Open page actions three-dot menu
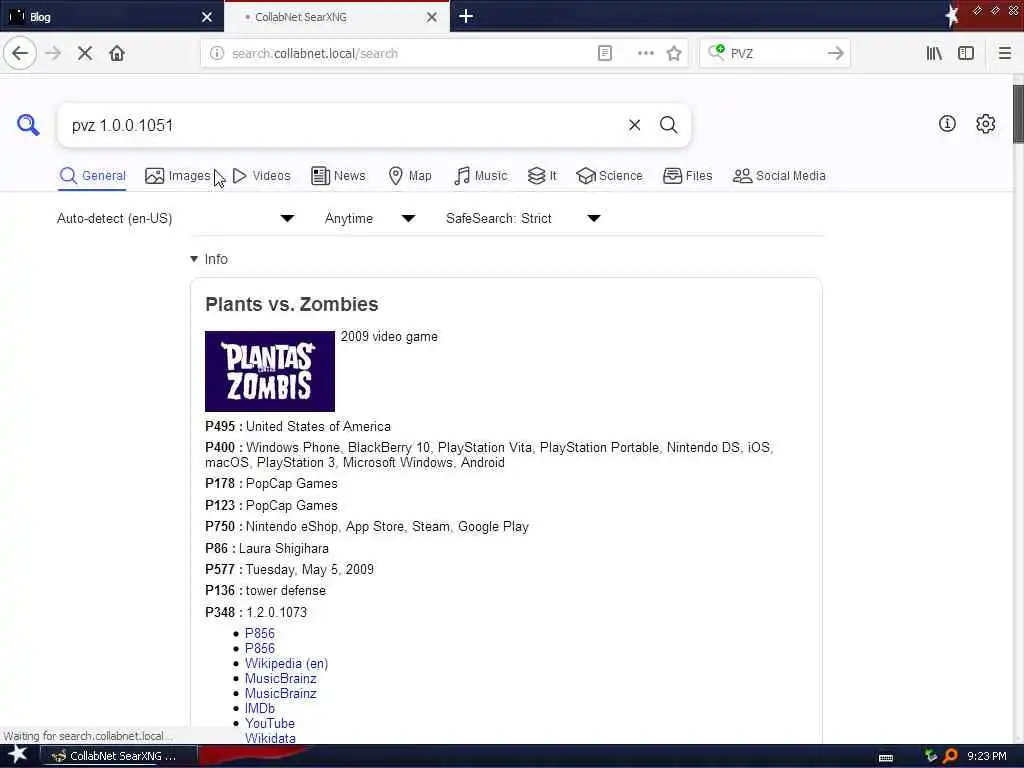This screenshot has width=1024, height=768. (x=645, y=54)
